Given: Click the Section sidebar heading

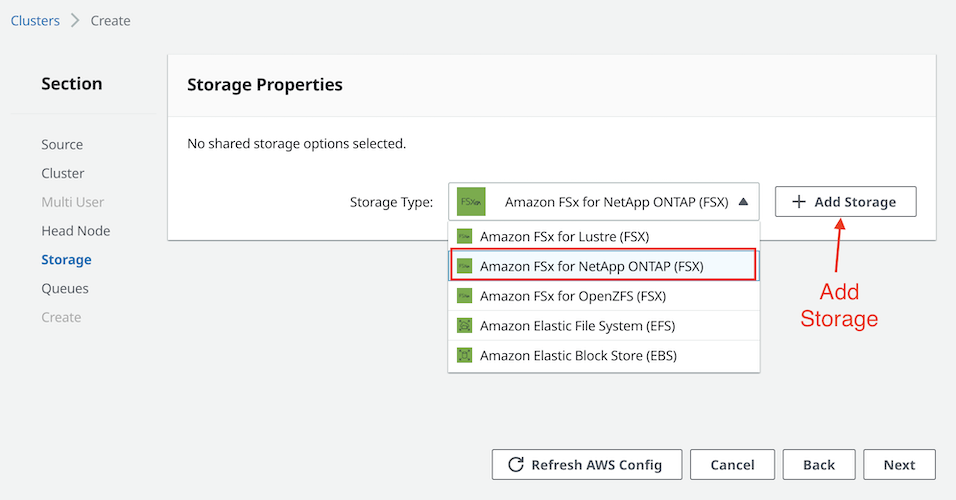Looking at the screenshot, I should 71,84.
